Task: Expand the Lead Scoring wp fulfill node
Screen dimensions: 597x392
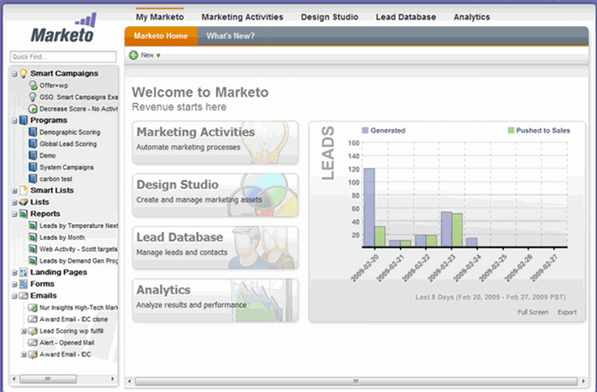Action: click(24, 331)
